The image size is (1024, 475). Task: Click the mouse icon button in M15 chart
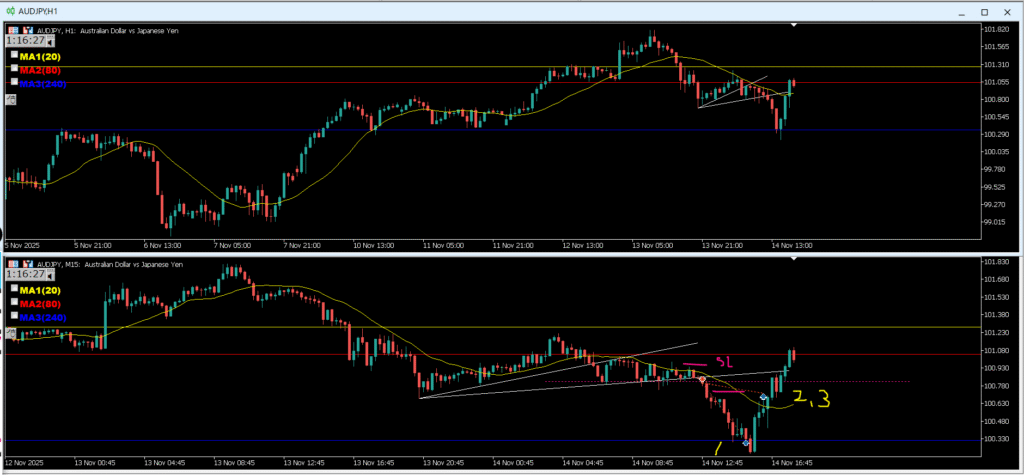pyautogui.click(x=11, y=332)
